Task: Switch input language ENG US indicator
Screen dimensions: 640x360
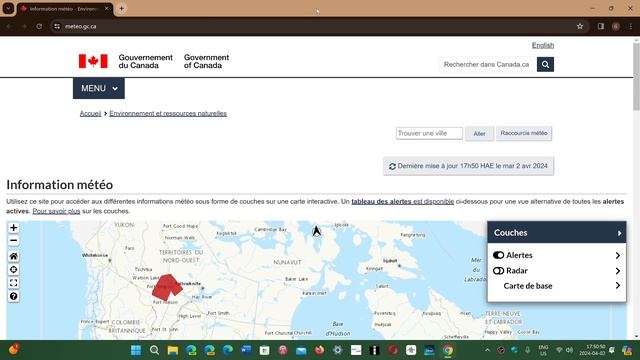Action: 543,350
